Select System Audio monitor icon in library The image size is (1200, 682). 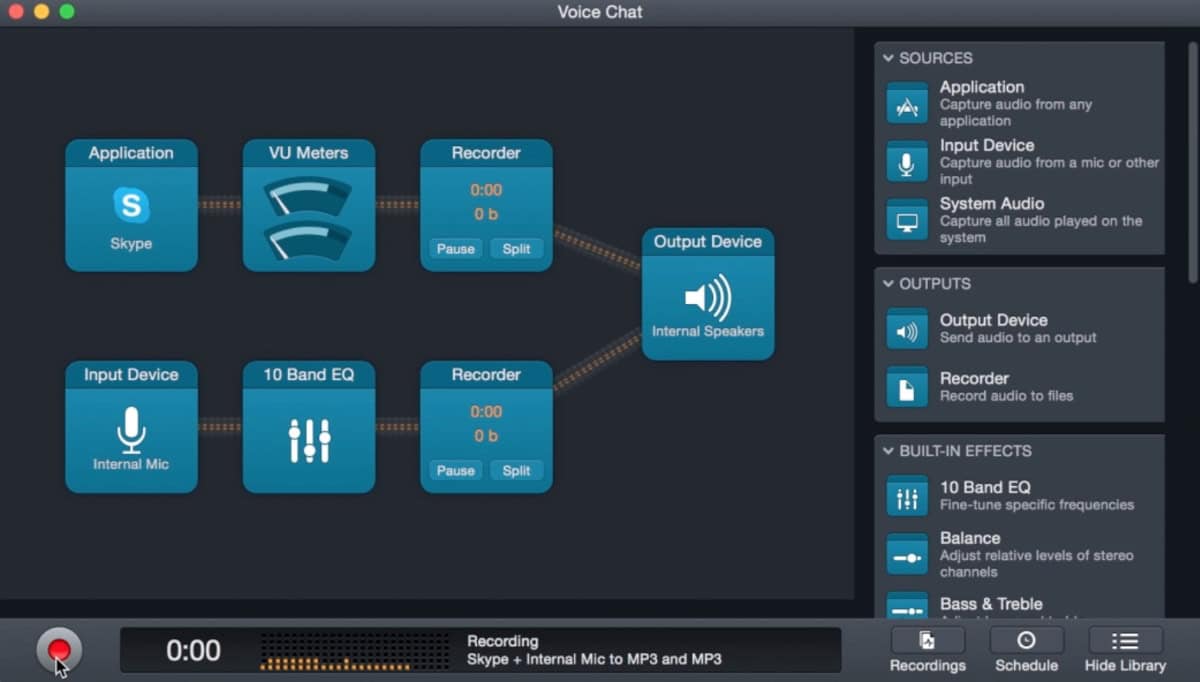tap(907, 219)
